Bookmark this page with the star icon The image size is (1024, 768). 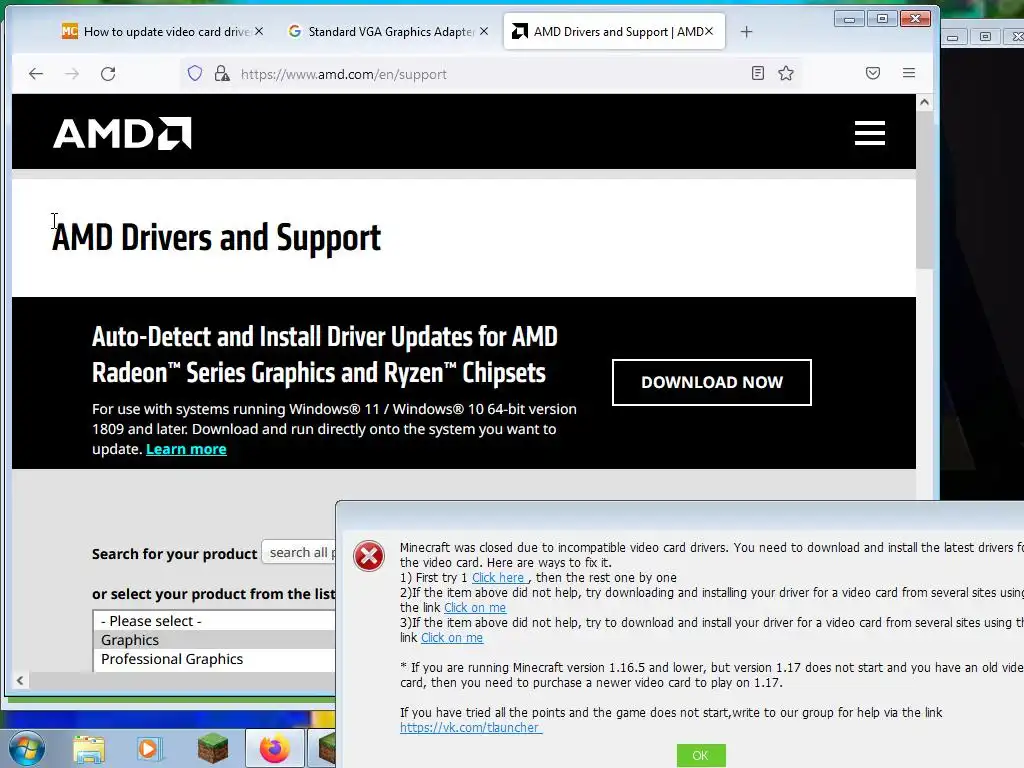786,73
